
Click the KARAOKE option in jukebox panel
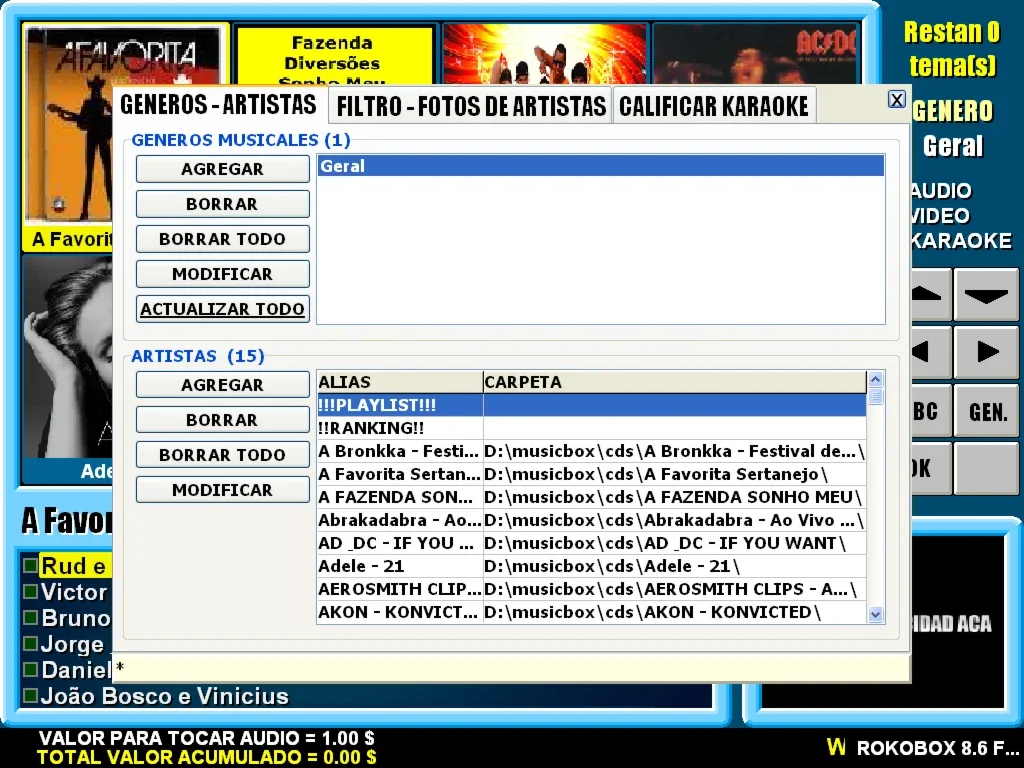click(x=961, y=241)
